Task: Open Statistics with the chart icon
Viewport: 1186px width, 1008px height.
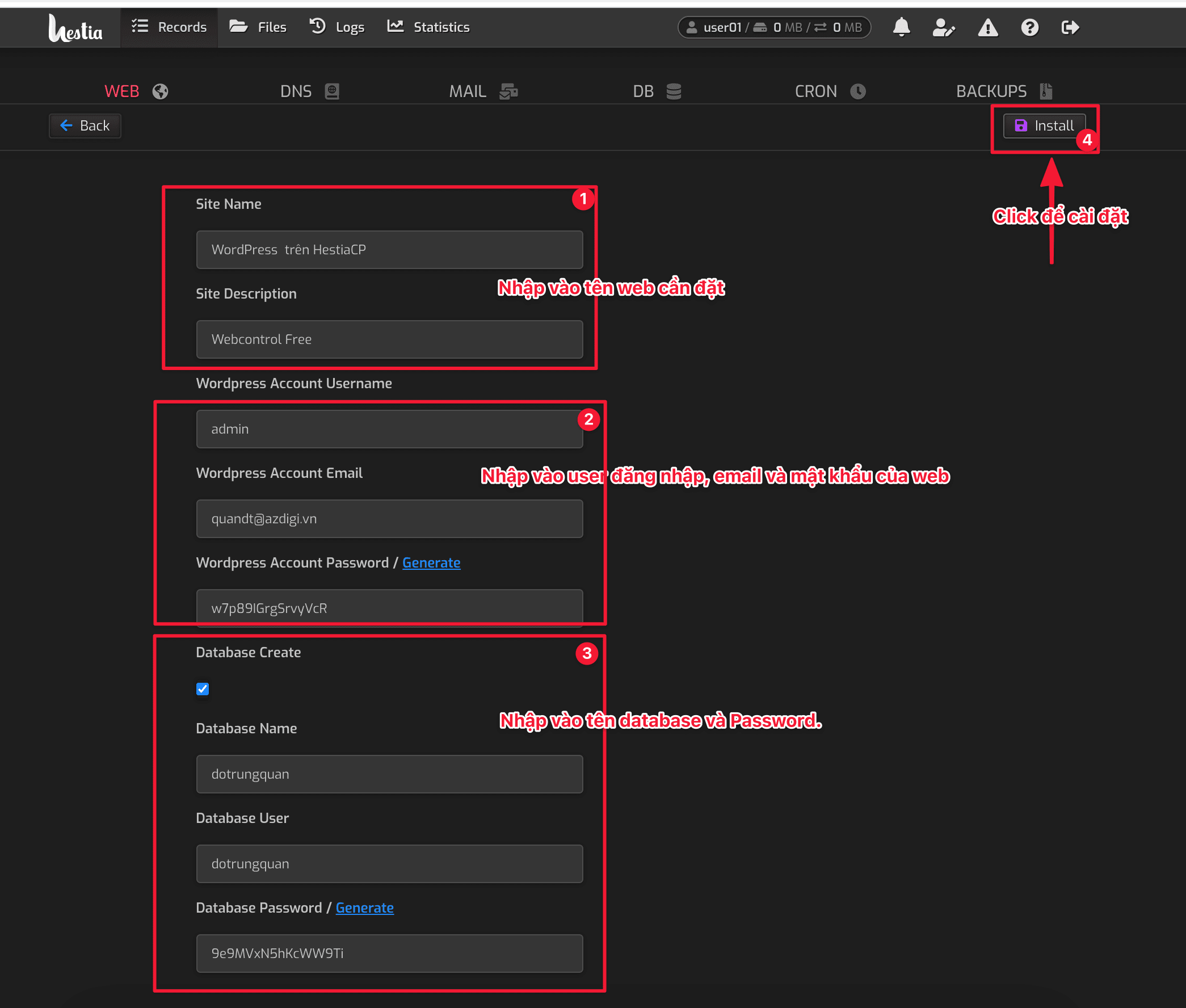Action: tap(396, 26)
